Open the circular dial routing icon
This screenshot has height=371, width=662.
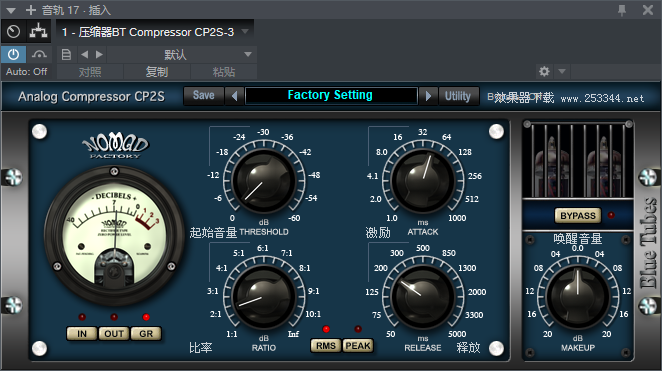[14, 32]
